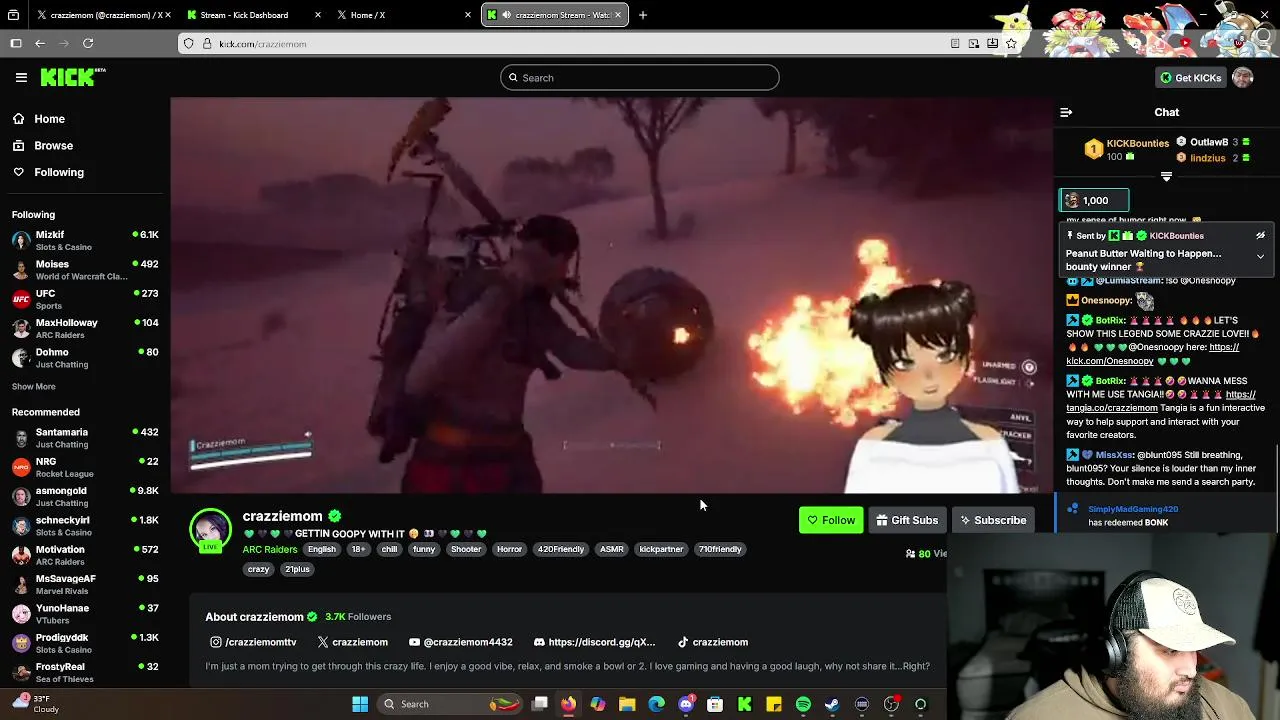Reload the current page

[x=88, y=44]
